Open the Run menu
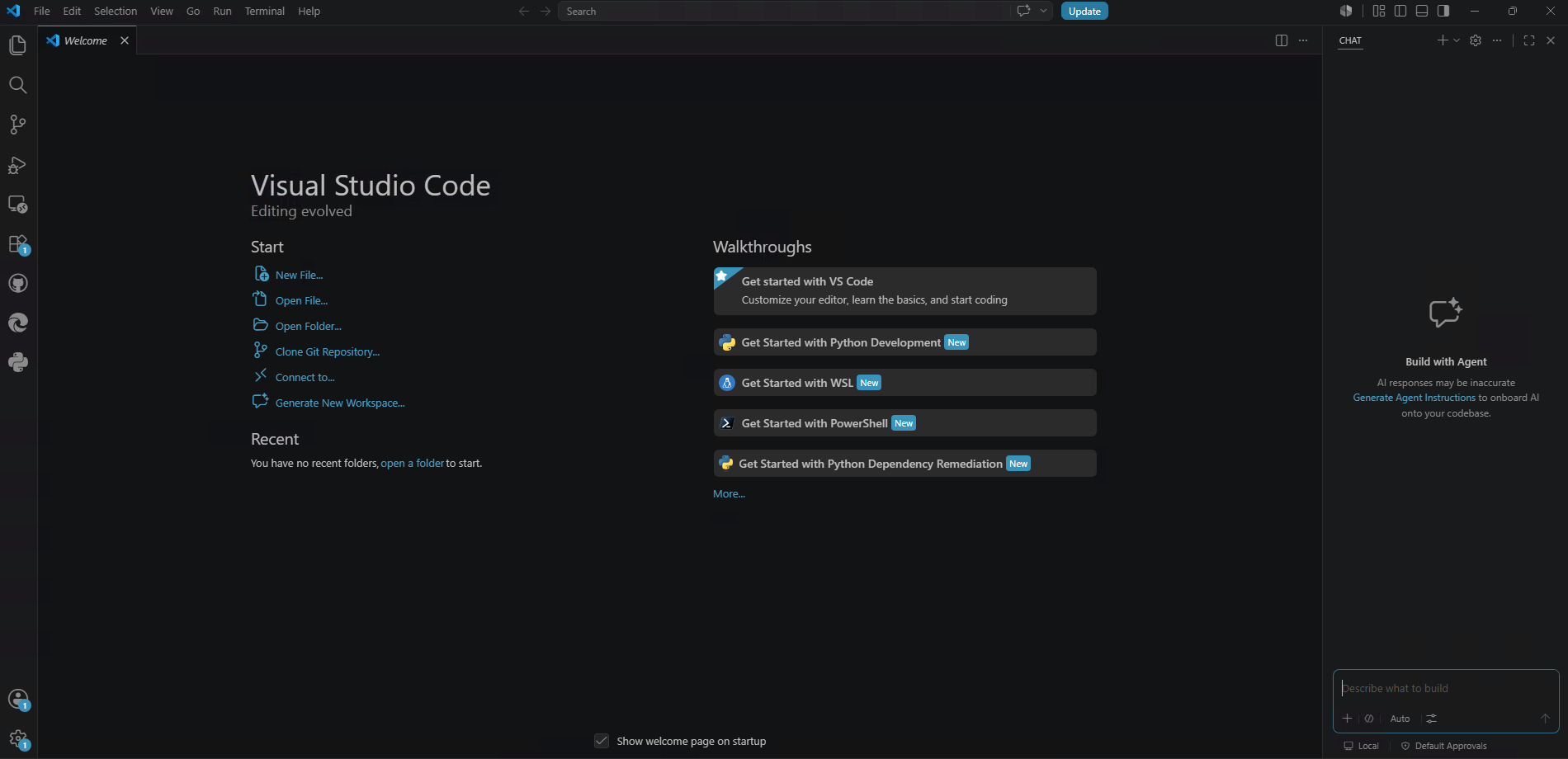 [x=222, y=12]
